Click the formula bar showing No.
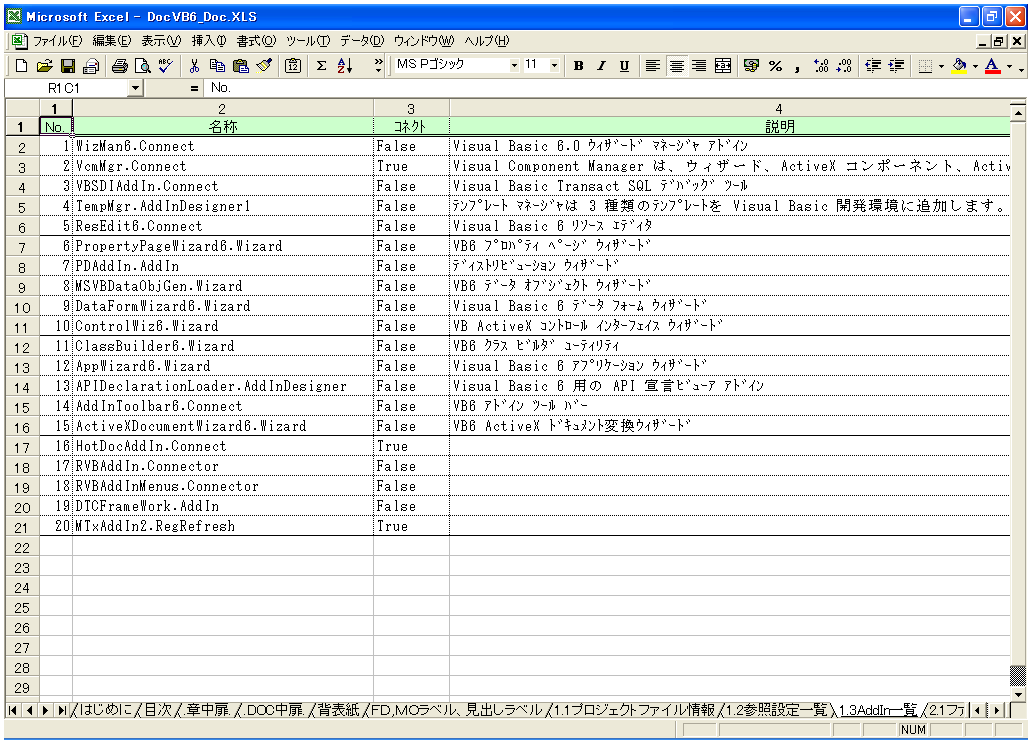Viewport: 1030px width, 740px height. (x=614, y=88)
